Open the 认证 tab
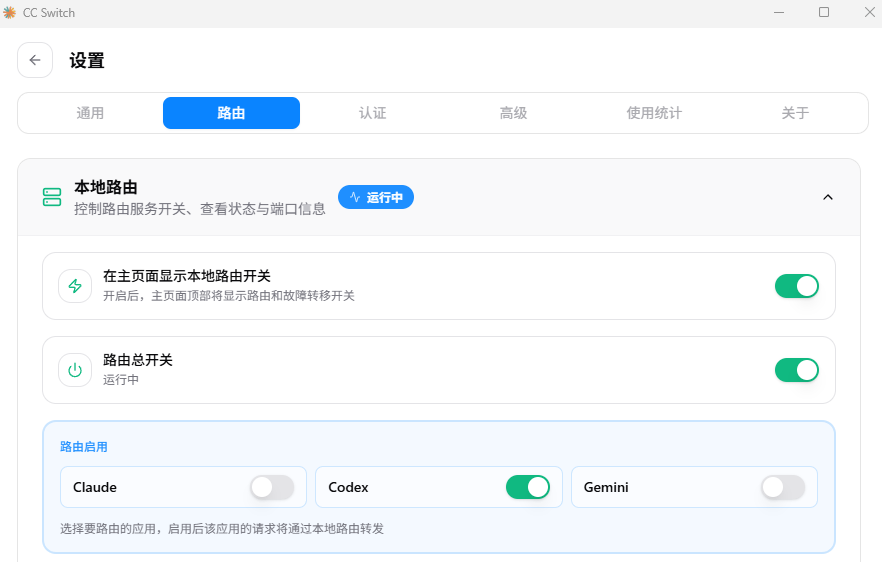Image resolution: width=882 pixels, height=562 pixels. 372,113
